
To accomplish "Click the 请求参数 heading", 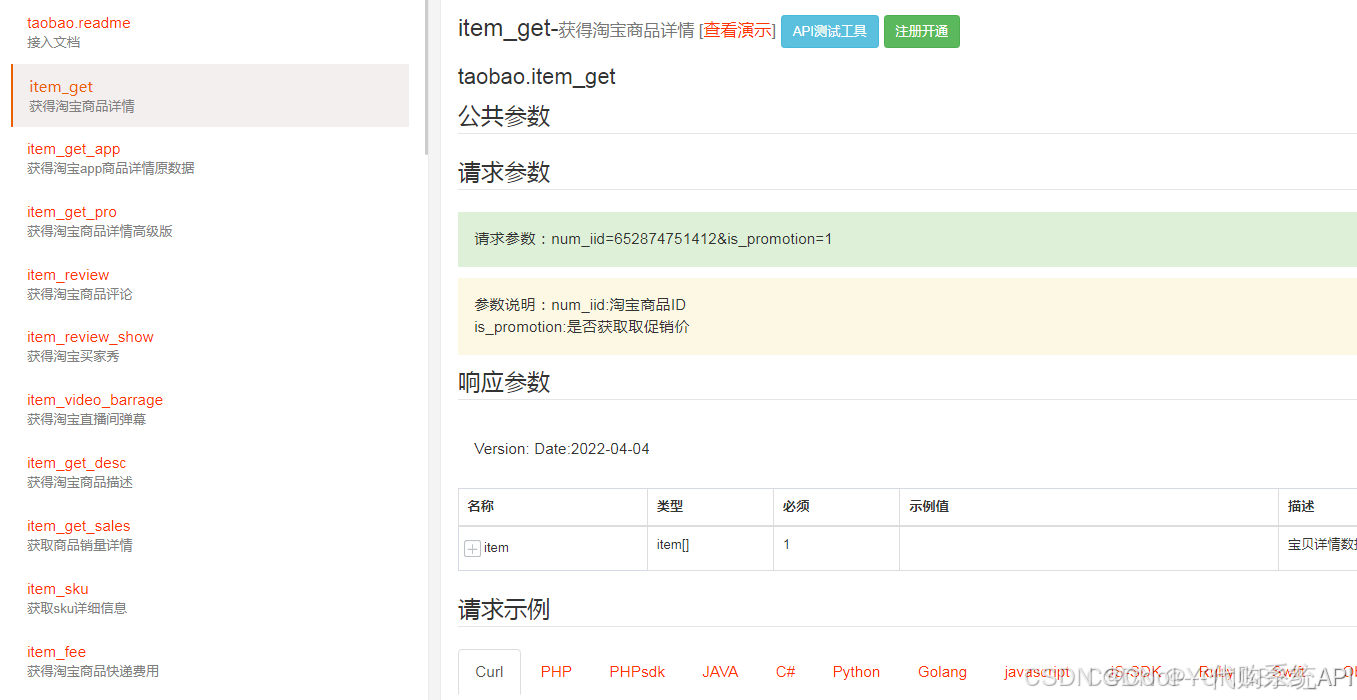I will tap(504, 172).
